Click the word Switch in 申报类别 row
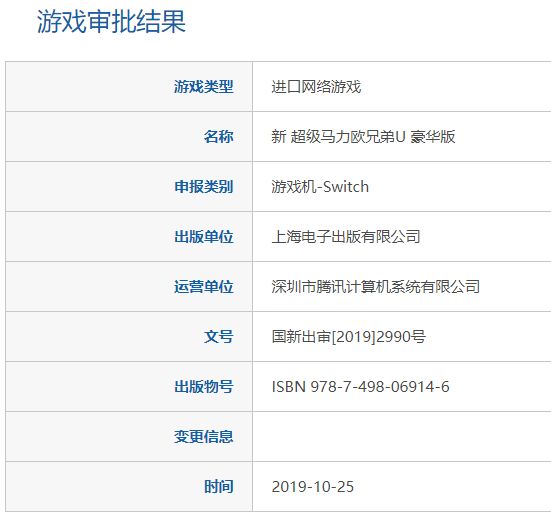This screenshot has width=551, height=514. tap(346, 187)
